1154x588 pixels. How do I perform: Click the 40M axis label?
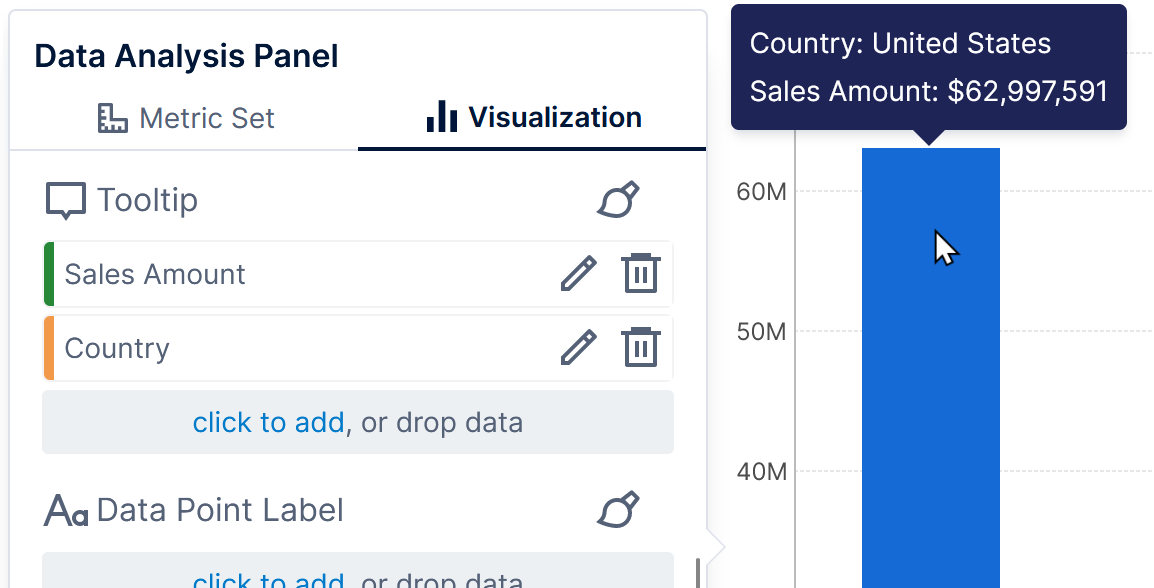[x=762, y=471]
